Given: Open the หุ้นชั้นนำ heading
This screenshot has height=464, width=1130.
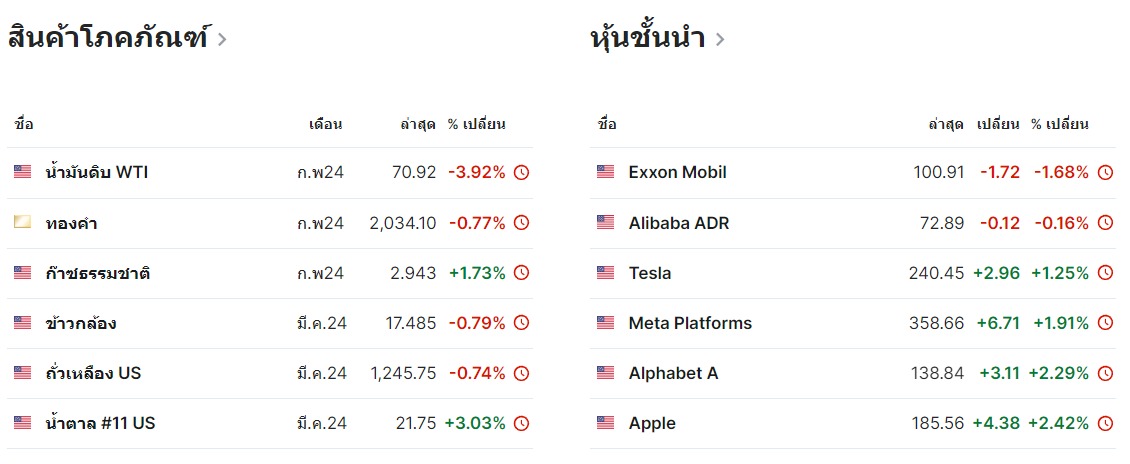Looking at the screenshot, I should 647,37.
